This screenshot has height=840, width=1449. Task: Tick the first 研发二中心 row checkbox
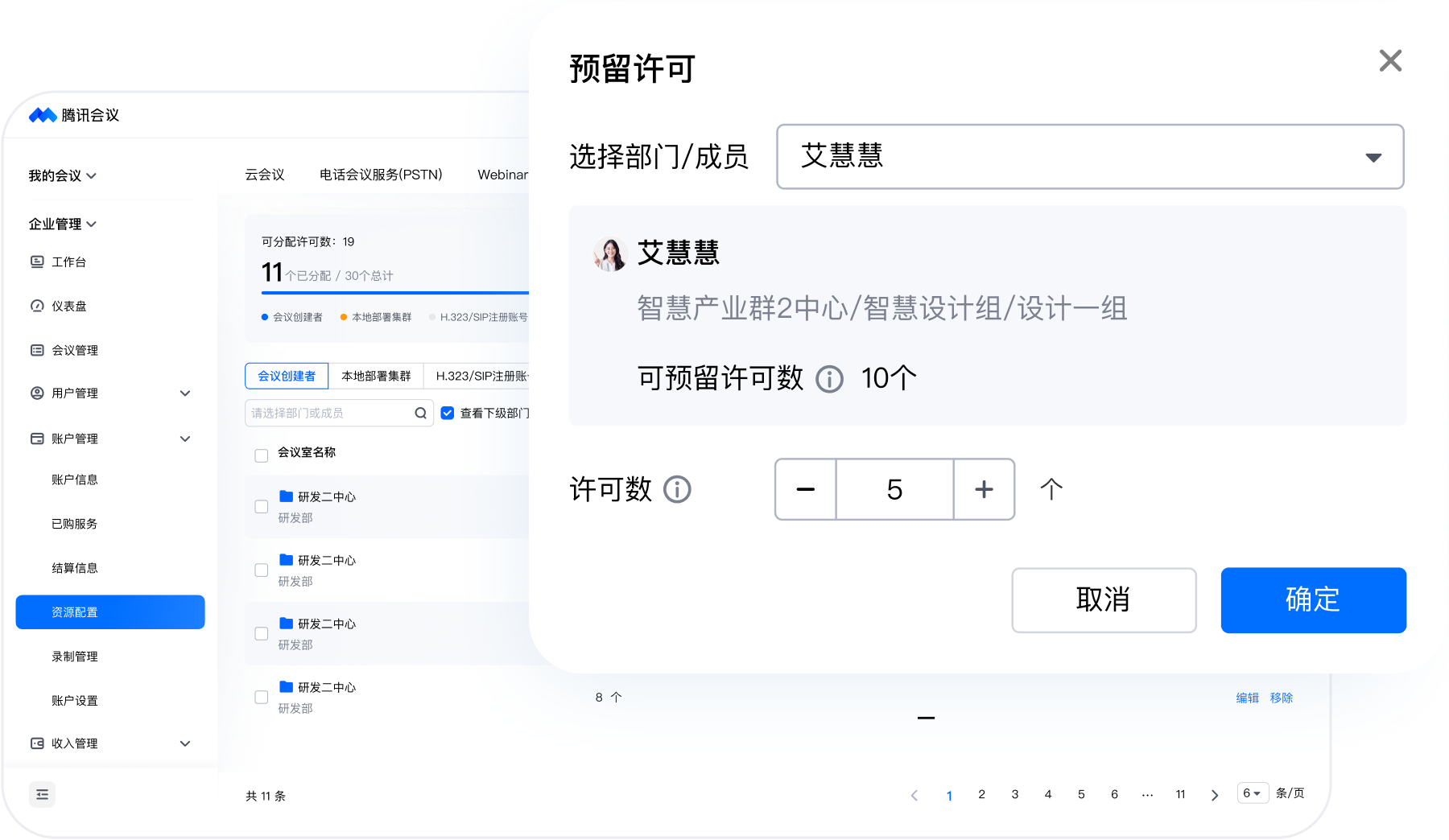coord(262,507)
